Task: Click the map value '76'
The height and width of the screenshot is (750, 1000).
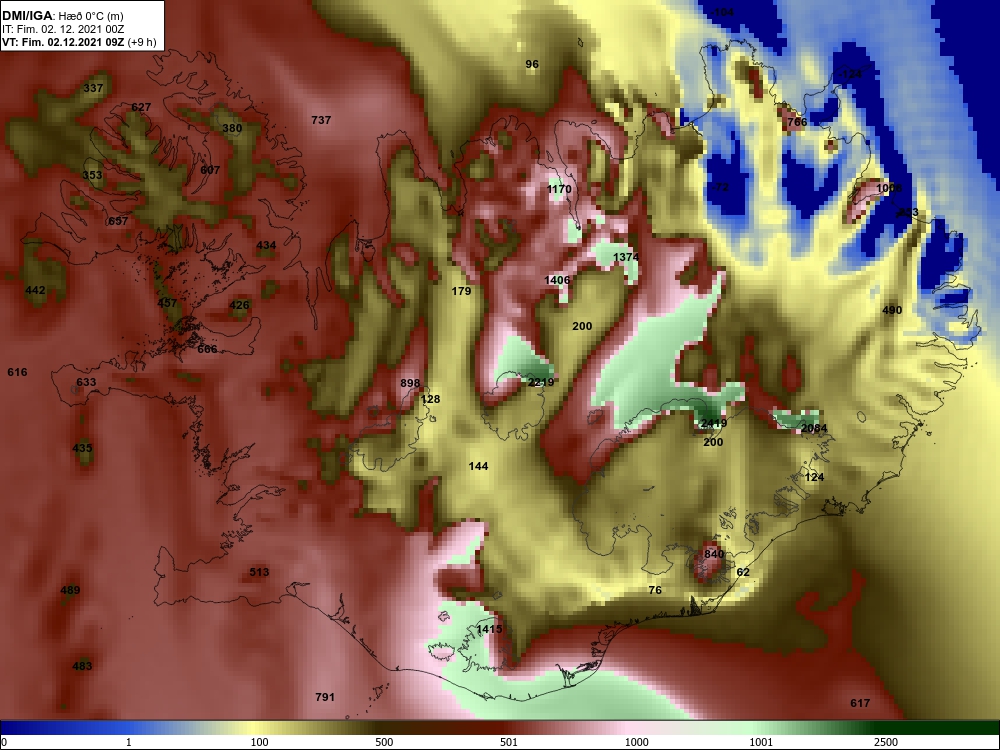Action: tap(655, 590)
